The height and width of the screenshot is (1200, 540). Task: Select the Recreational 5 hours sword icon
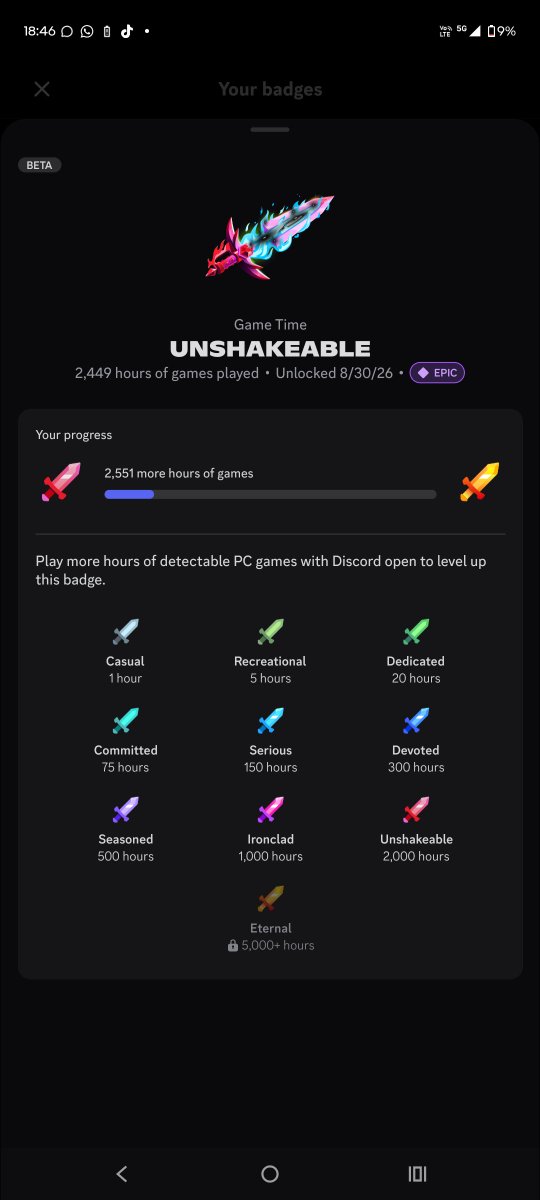[x=270, y=632]
